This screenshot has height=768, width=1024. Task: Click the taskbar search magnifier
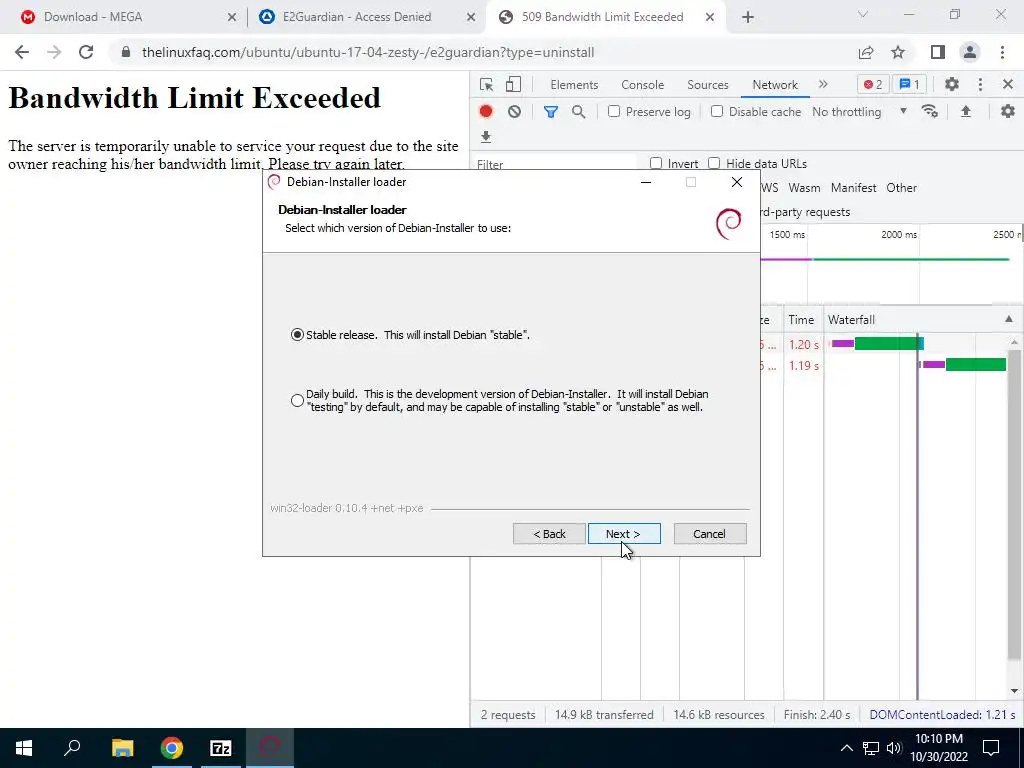[x=72, y=748]
